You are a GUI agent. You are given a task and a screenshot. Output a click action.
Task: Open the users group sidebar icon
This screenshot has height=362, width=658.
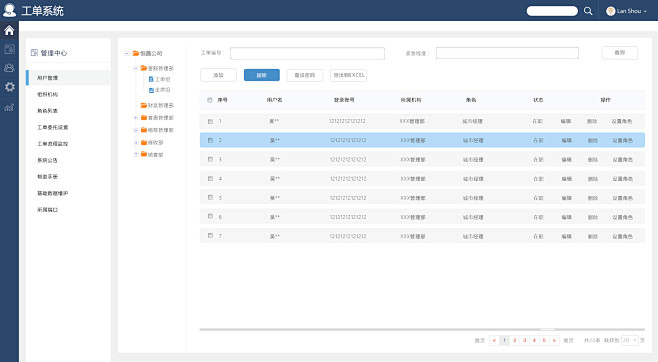click(x=9, y=68)
